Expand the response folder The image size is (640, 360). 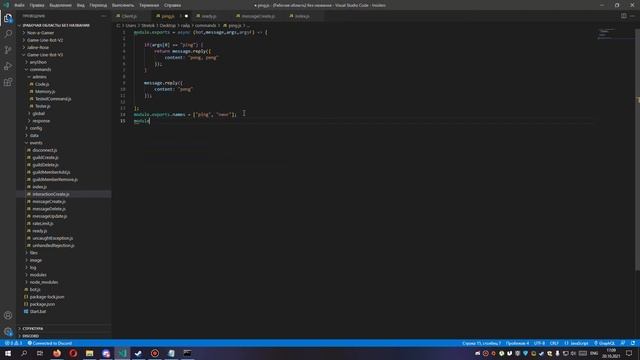pos(41,121)
